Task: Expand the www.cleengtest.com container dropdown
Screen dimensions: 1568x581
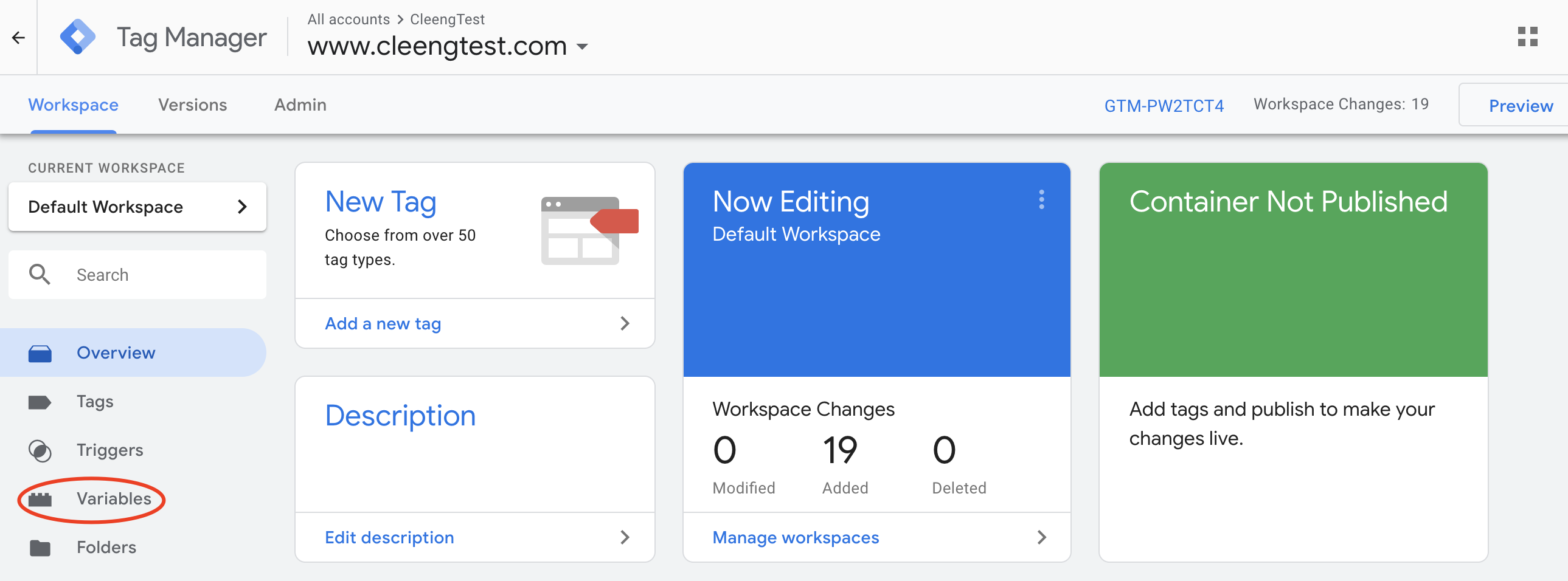Action: click(x=582, y=46)
